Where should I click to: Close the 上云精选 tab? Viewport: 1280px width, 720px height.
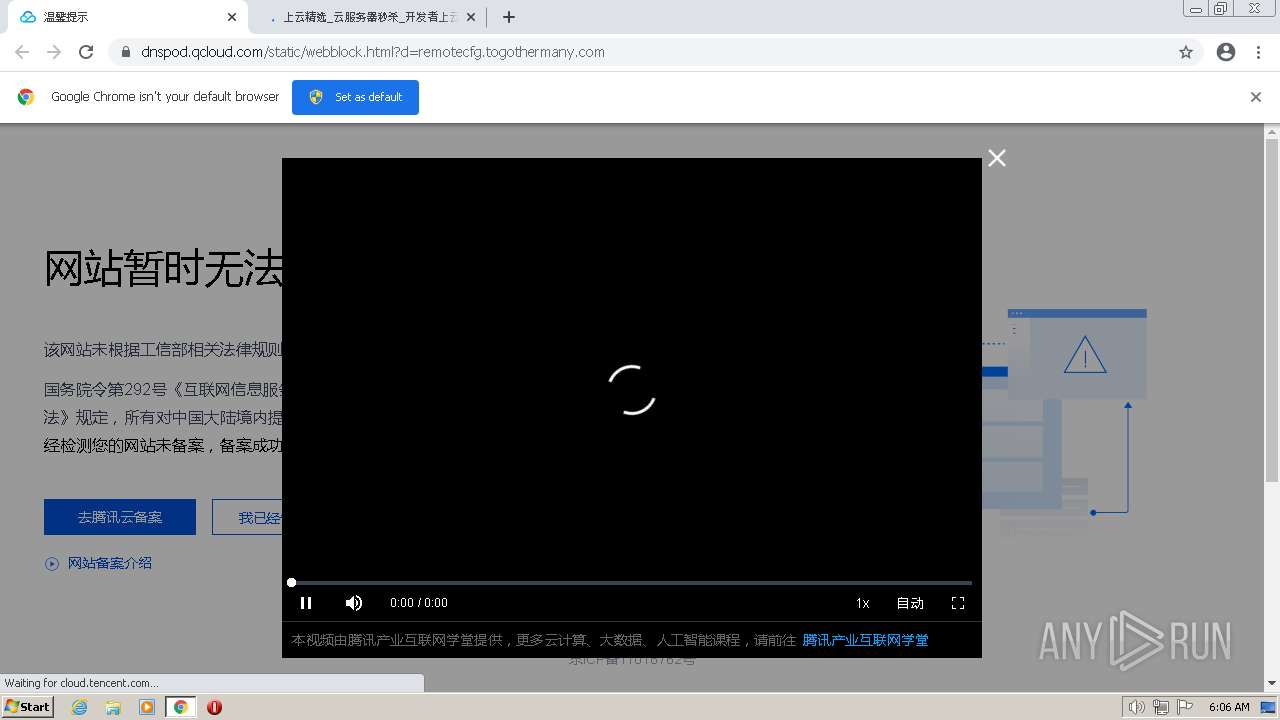(471, 17)
